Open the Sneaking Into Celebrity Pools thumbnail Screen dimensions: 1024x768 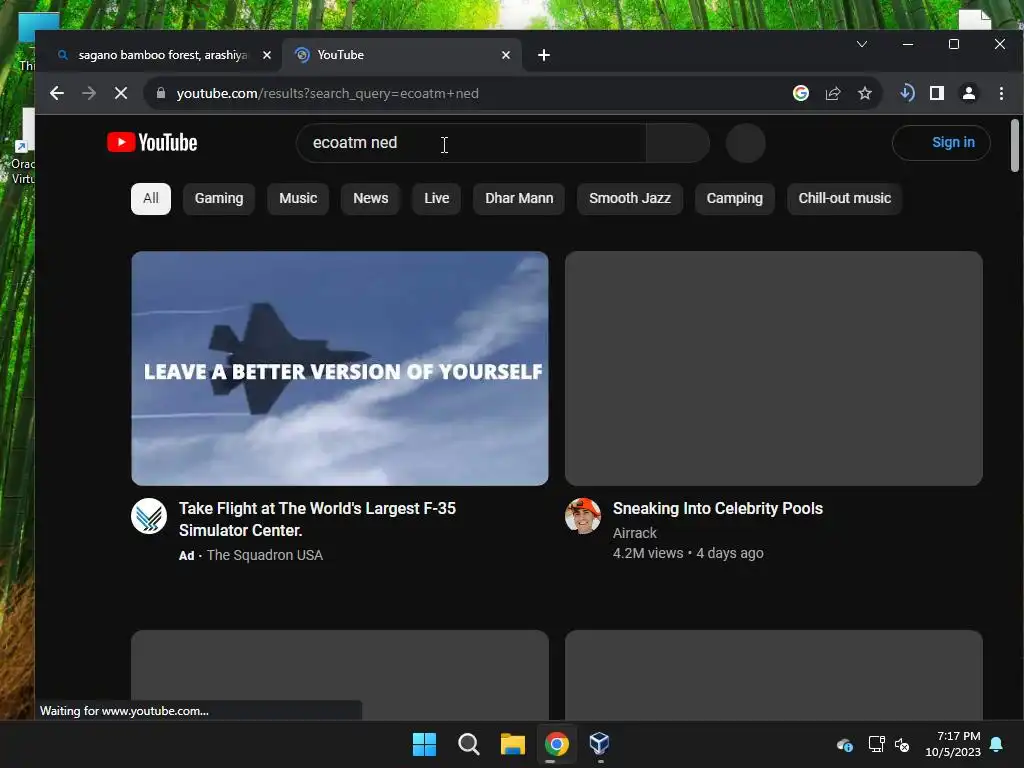[773, 368]
